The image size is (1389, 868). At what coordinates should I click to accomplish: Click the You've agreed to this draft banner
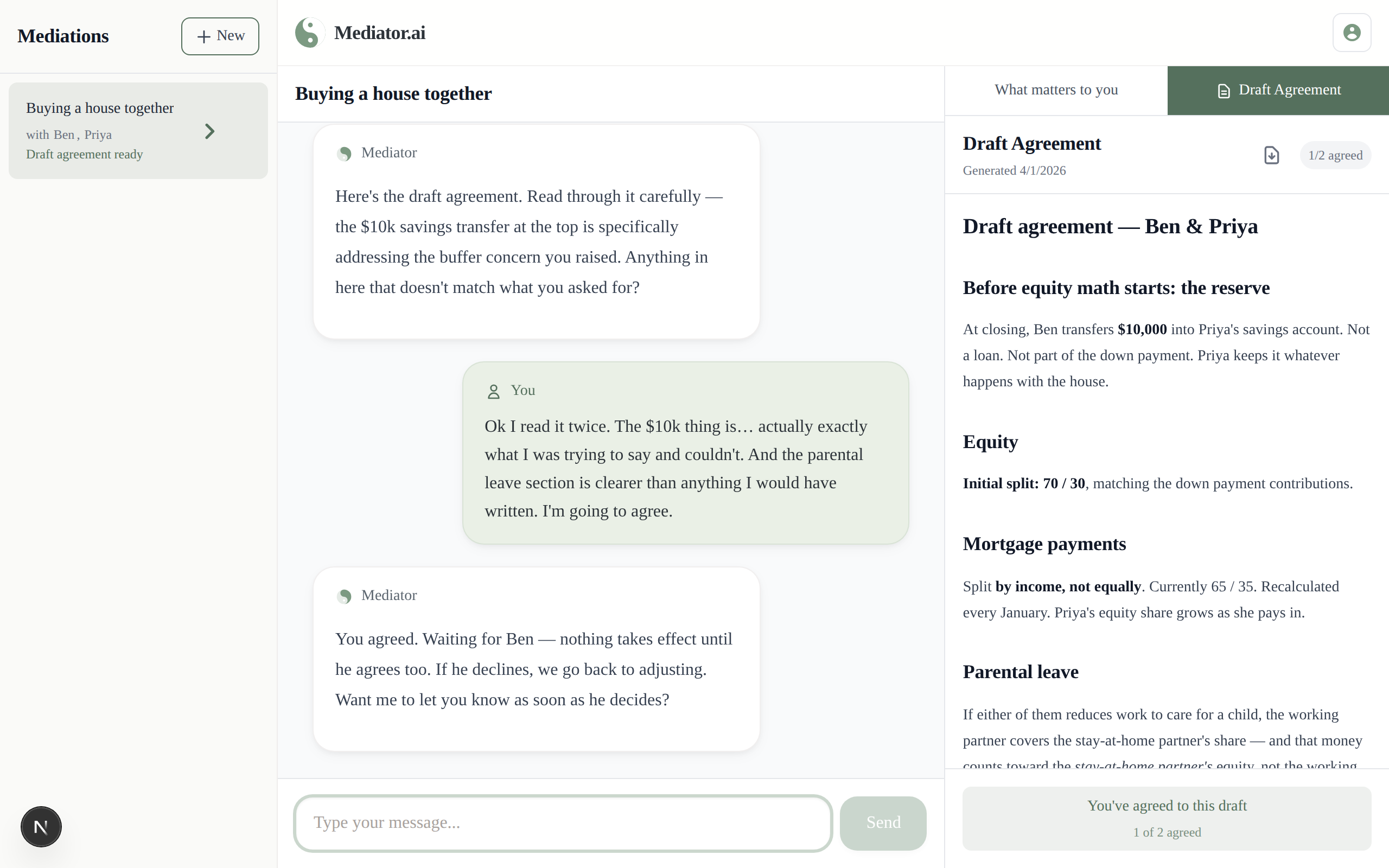click(1167, 818)
